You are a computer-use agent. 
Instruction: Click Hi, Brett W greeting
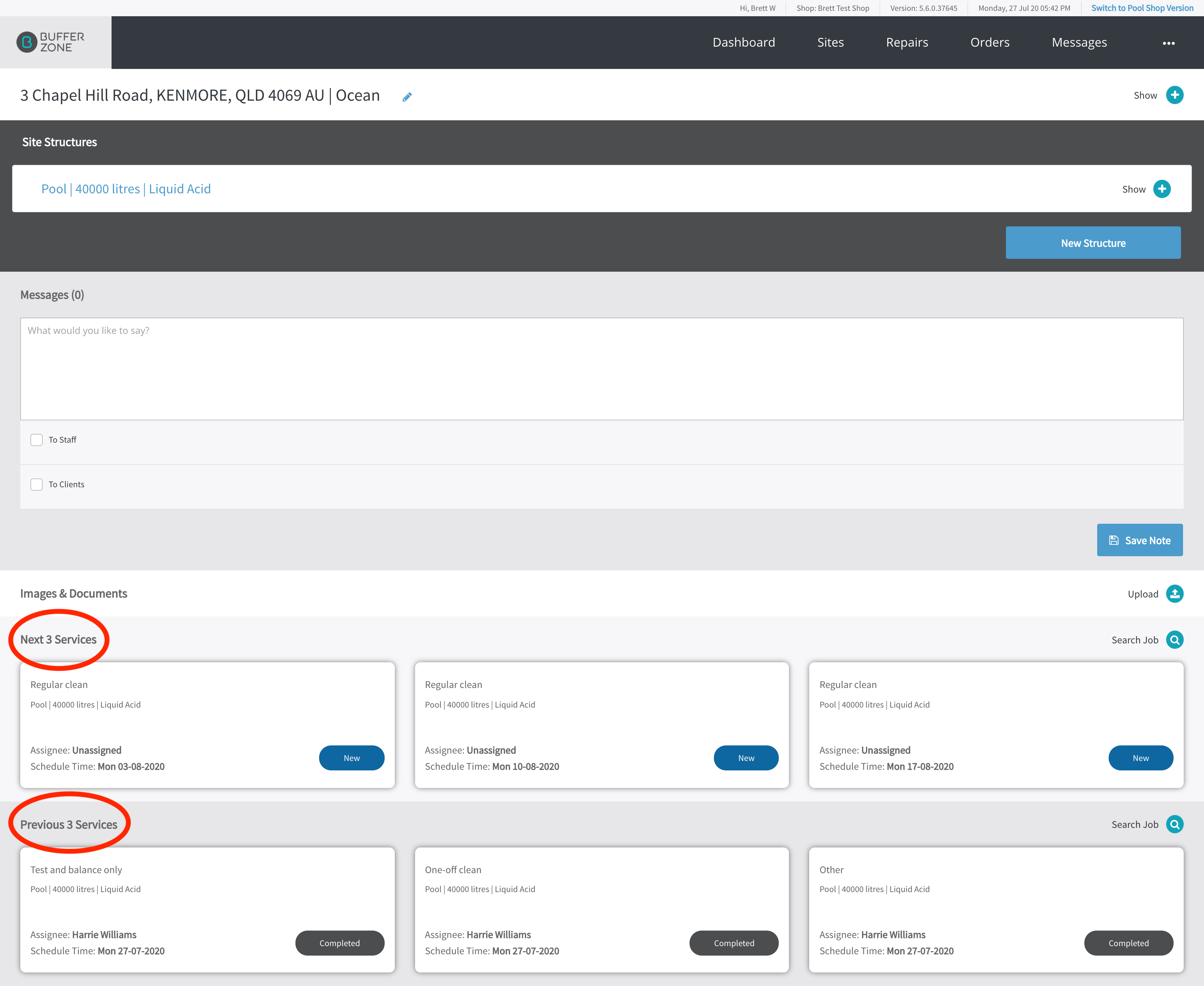tap(757, 8)
